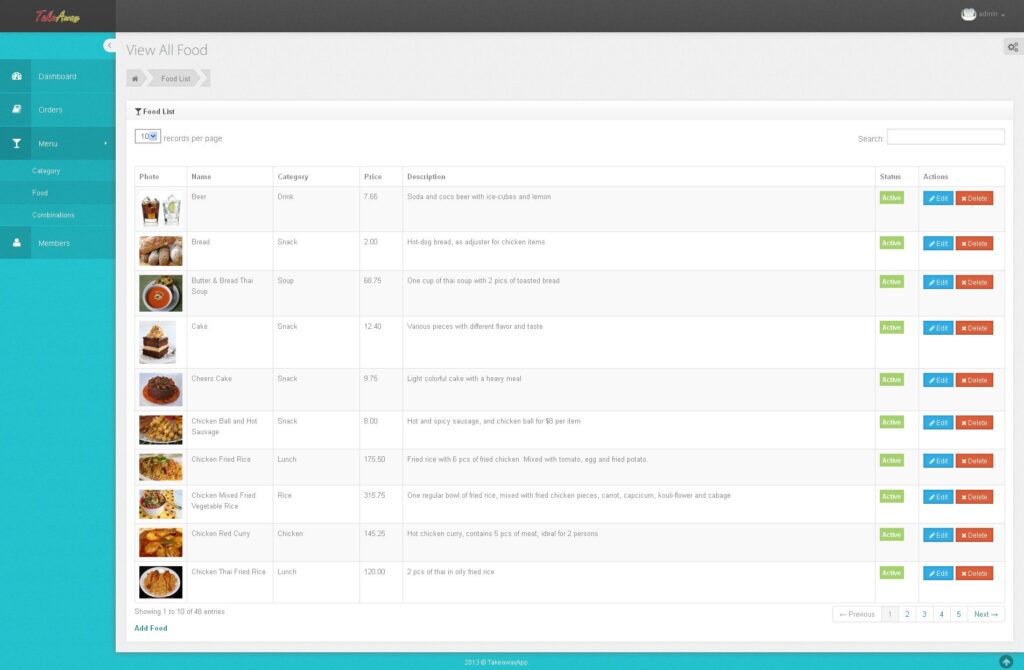The image size is (1024, 670).
Task: Click the home icon in the breadcrumb
Action: click(134, 78)
